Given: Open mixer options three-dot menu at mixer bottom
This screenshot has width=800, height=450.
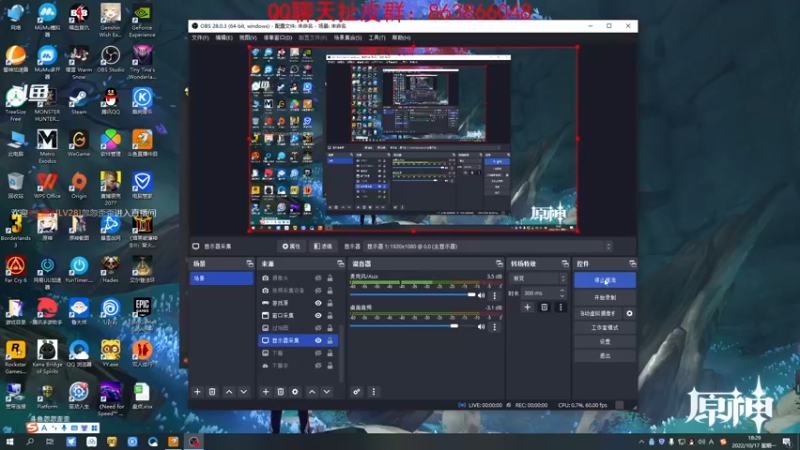Looking at the screenshot, I should click(x=373, y=392).
